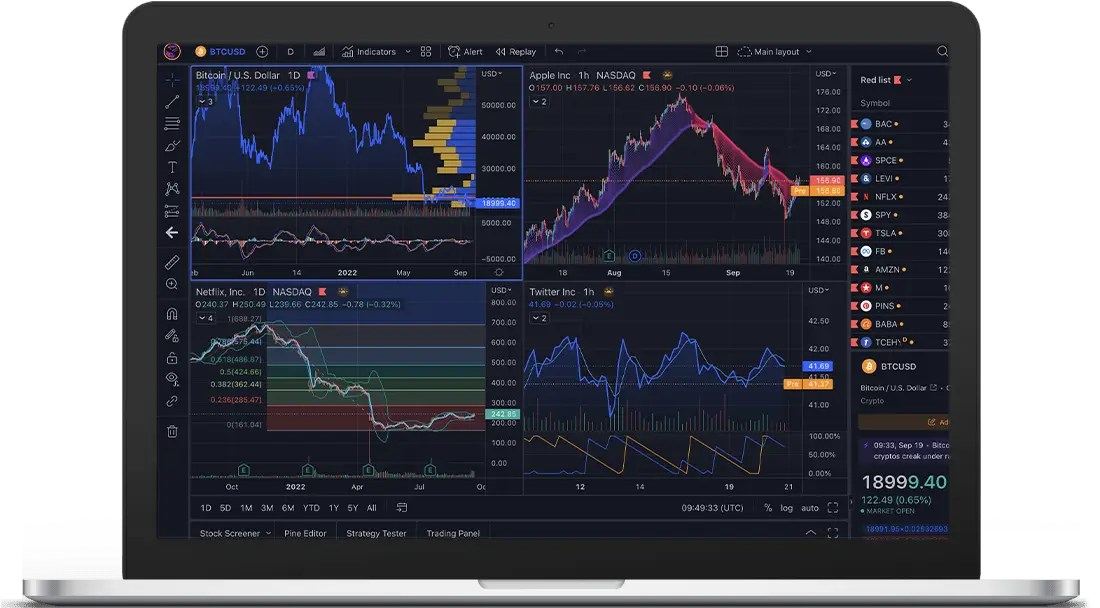Open the forecasting and position tools
1100x608 pixels.
(x=172, y=211)
